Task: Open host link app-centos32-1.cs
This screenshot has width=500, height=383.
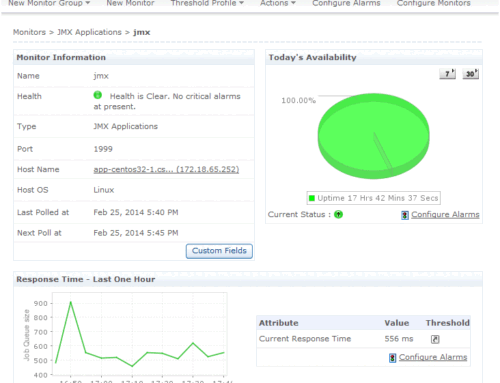Action: (166, 169)
